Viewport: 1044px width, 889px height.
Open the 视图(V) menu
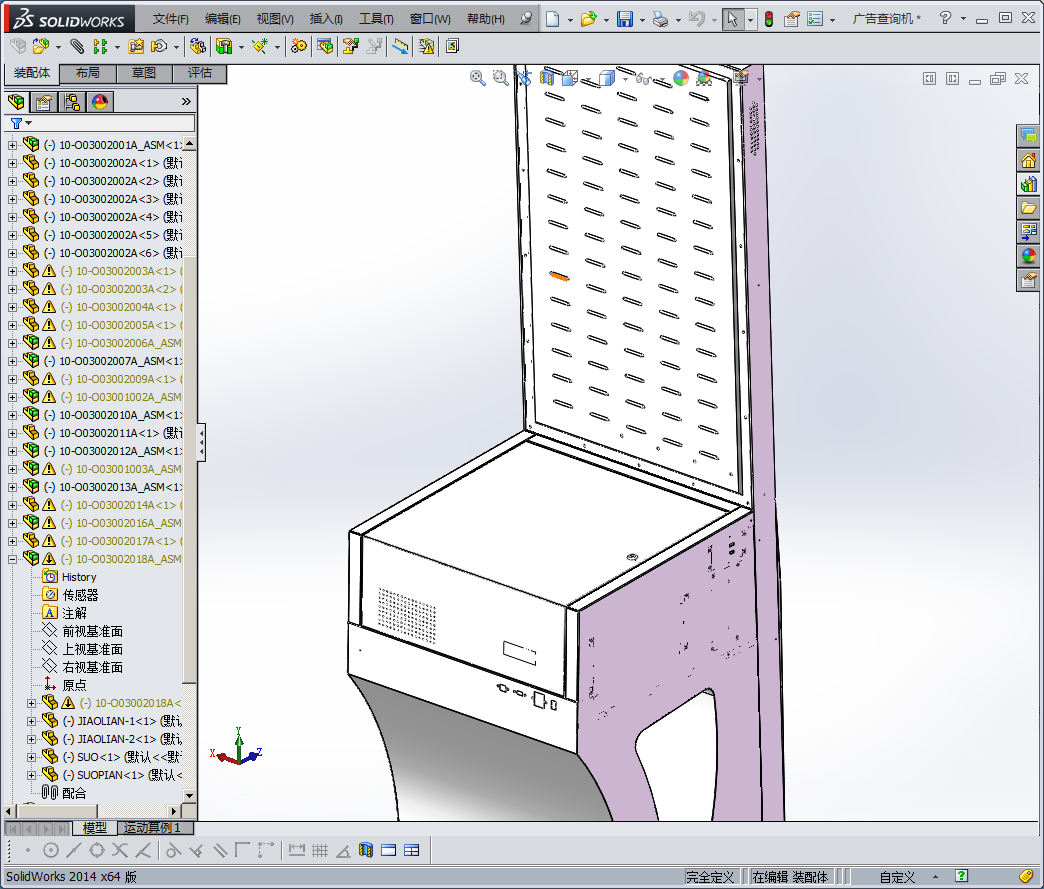pyautogui.click(x=275, y=19)
